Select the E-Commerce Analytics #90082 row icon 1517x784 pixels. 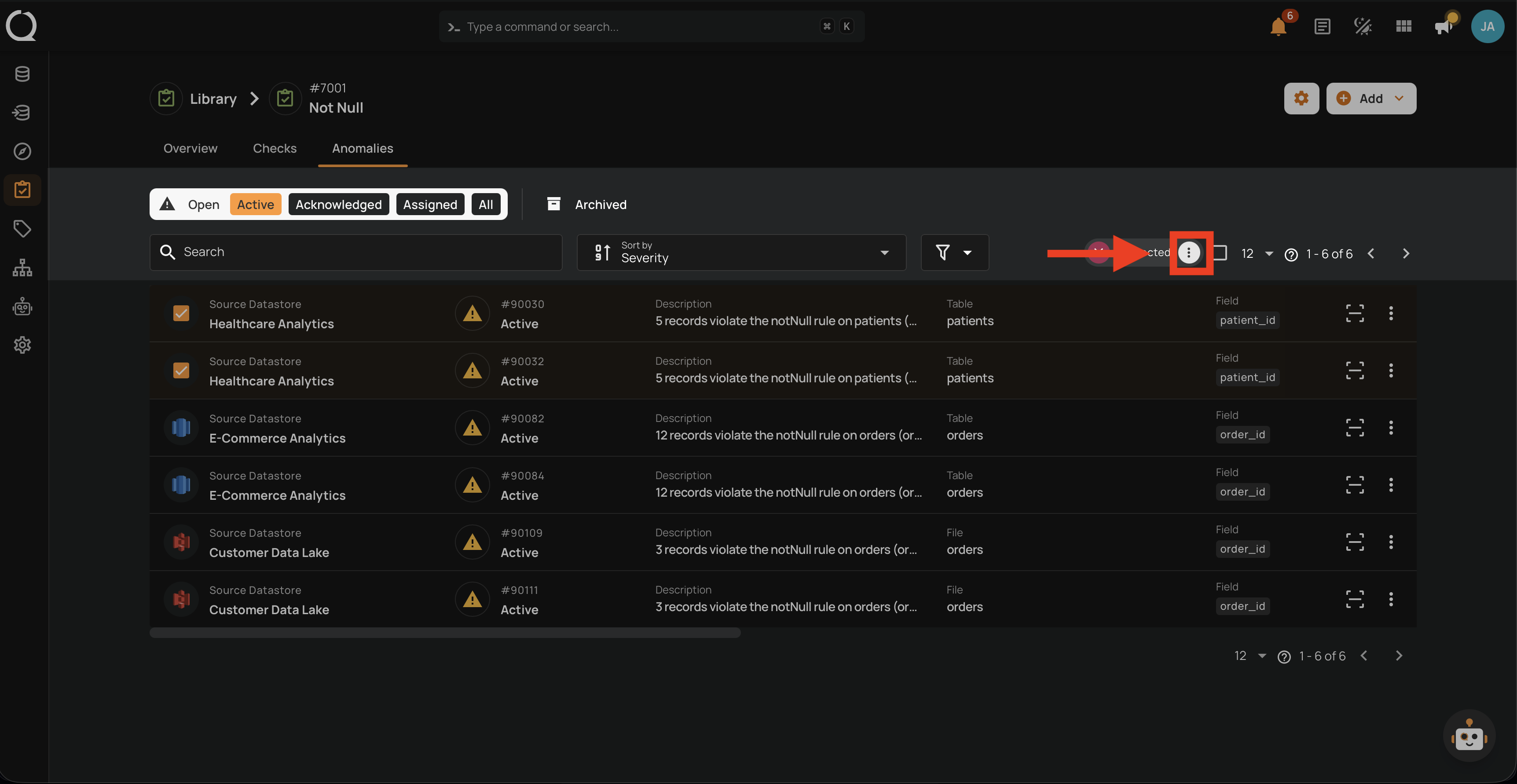click(181, 428)
